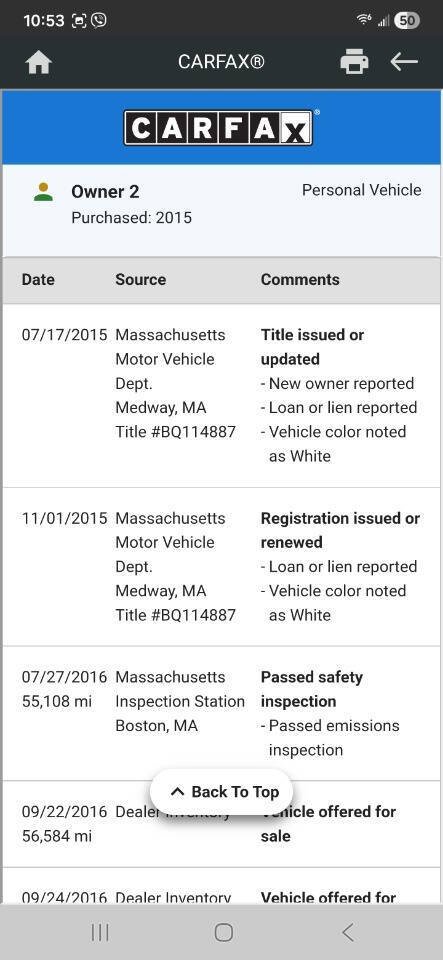Open Android recent apps button
443x960 pixels.
click(100, 932)
